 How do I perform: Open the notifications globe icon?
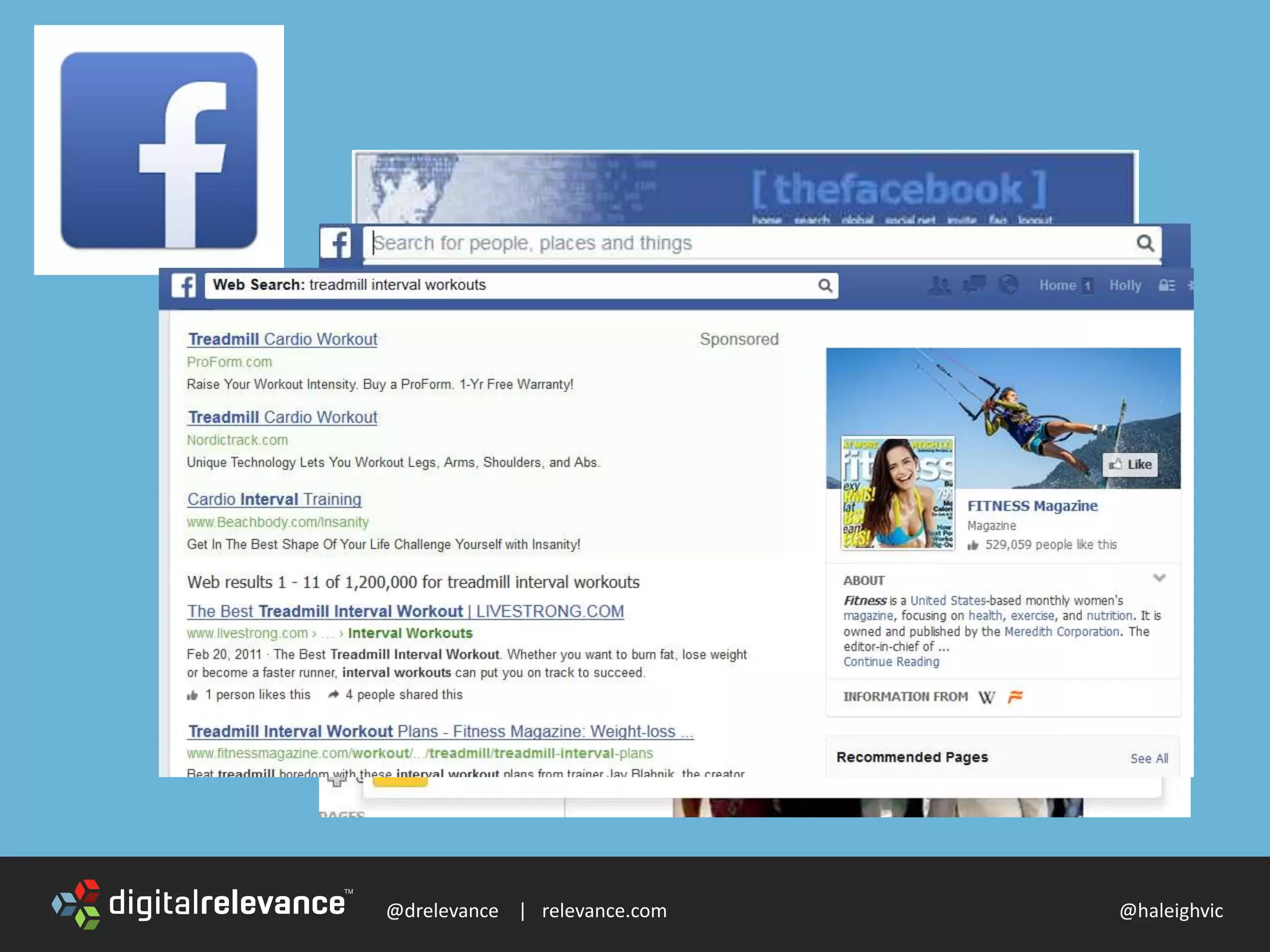pyautogui.click(x=1008, y=285)
